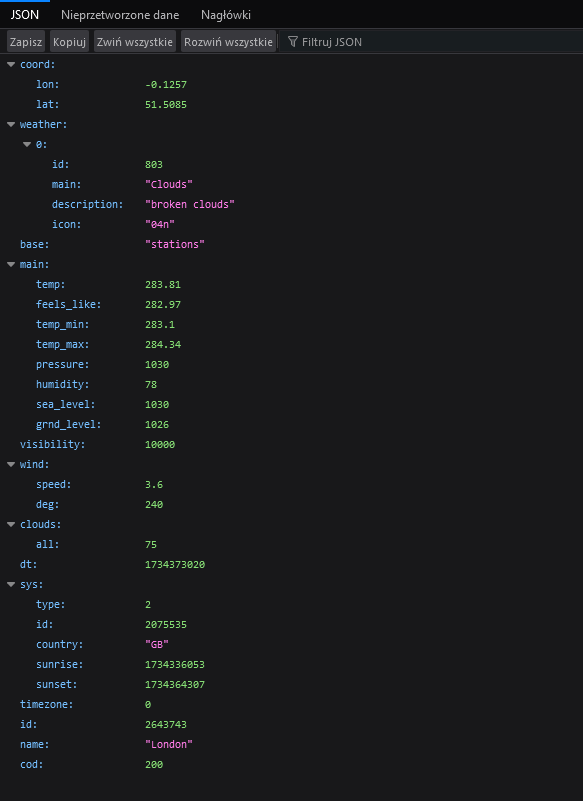Click Zwiń wszystkie button
The image size is (583, 801).
(x=135, y=42)
